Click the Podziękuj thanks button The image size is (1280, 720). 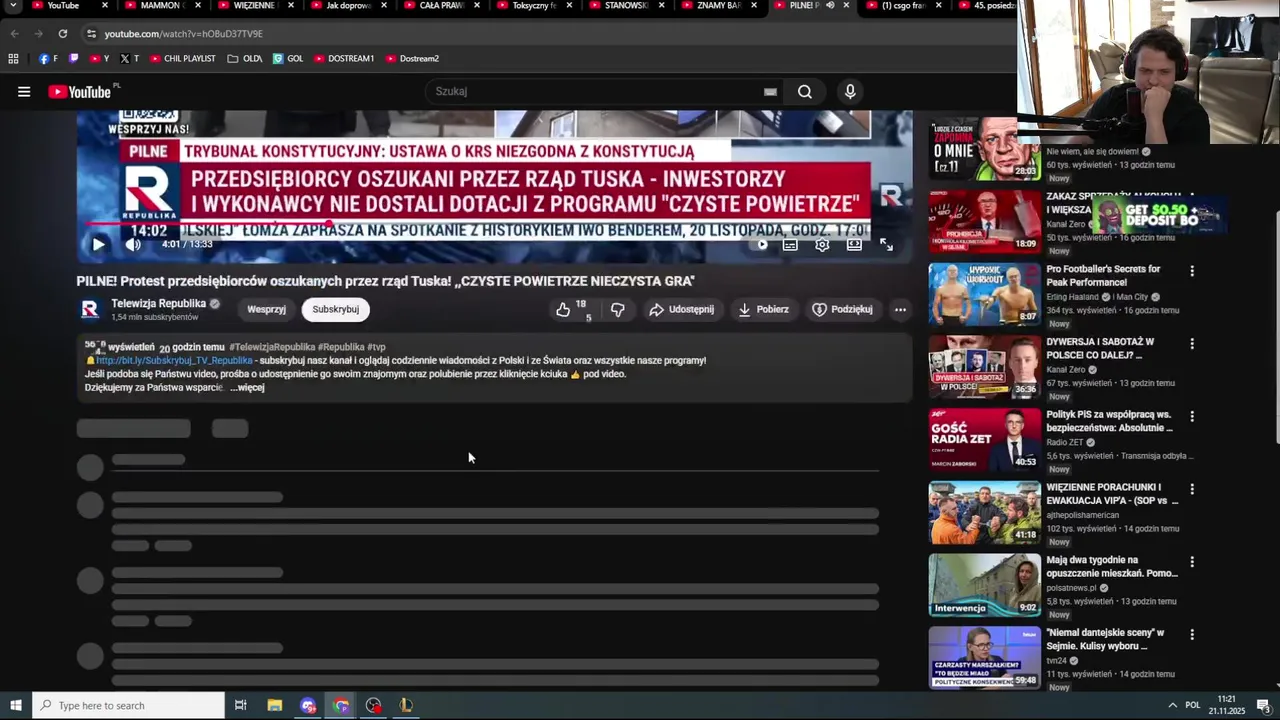[x=842, y=310]
